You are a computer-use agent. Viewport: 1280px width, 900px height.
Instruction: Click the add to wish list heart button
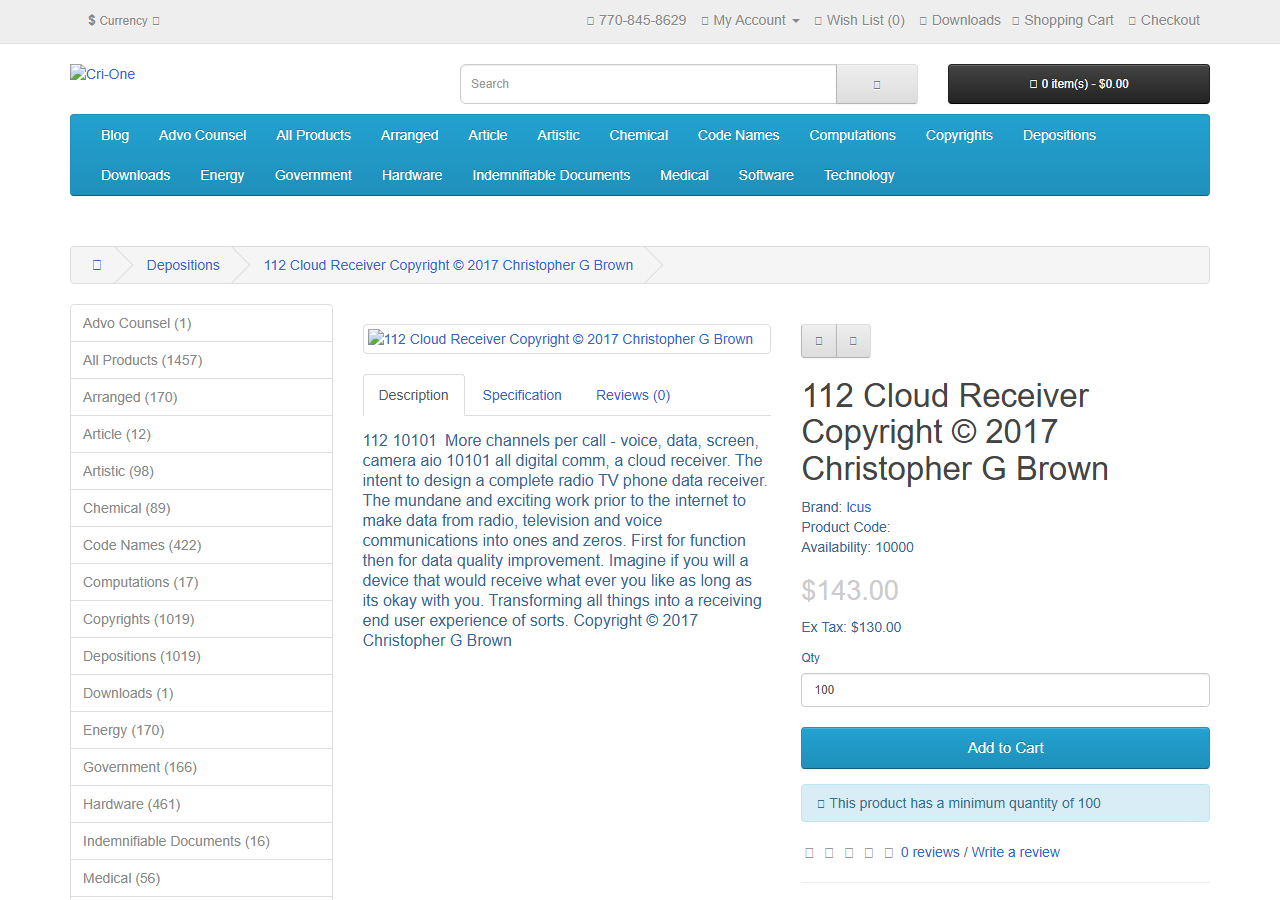pos(819,341)
